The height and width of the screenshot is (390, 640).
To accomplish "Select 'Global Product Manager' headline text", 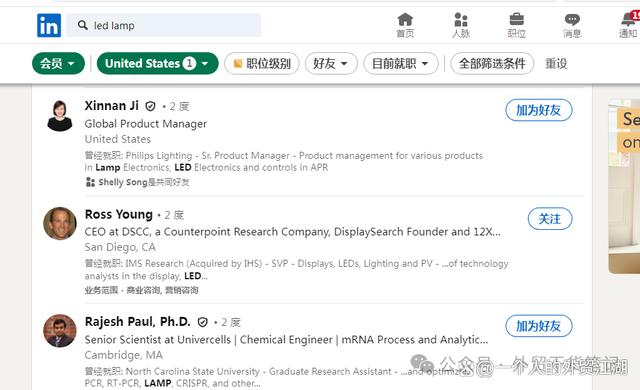I will pos(146,124).
